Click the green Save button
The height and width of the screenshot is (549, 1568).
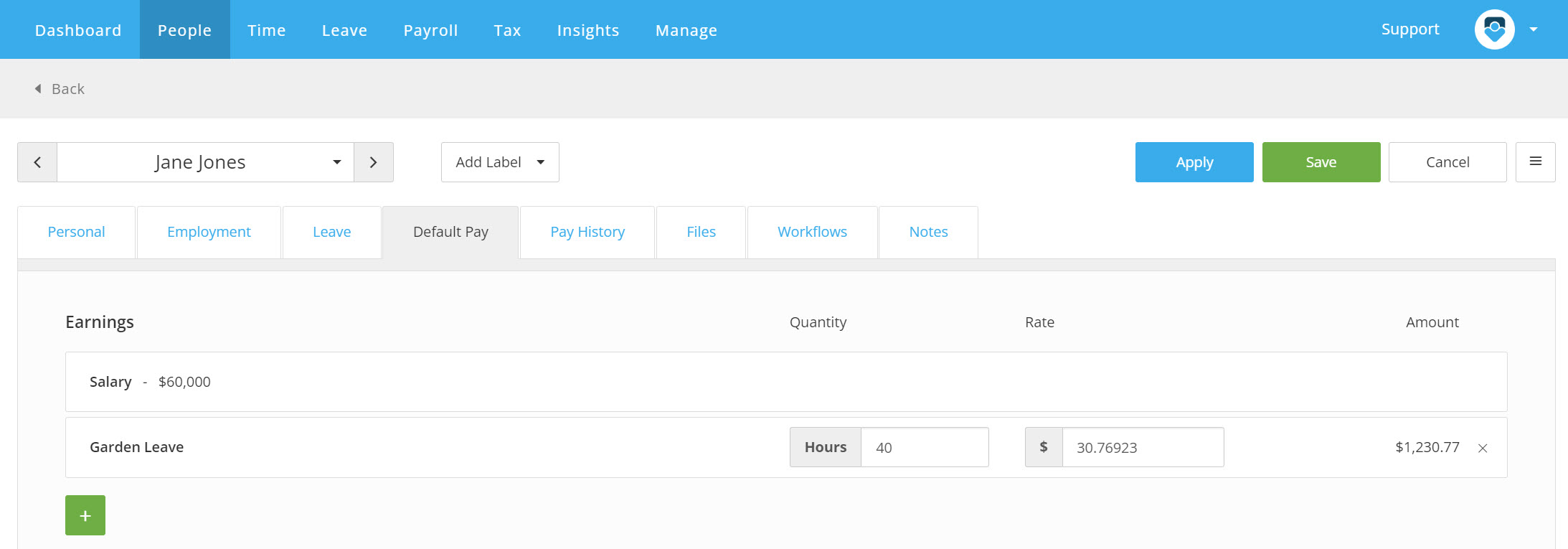tap(1321, 162)
